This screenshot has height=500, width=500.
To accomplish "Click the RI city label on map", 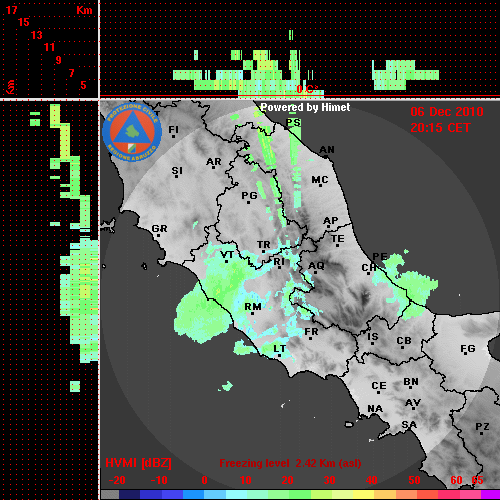I will 279,262.
